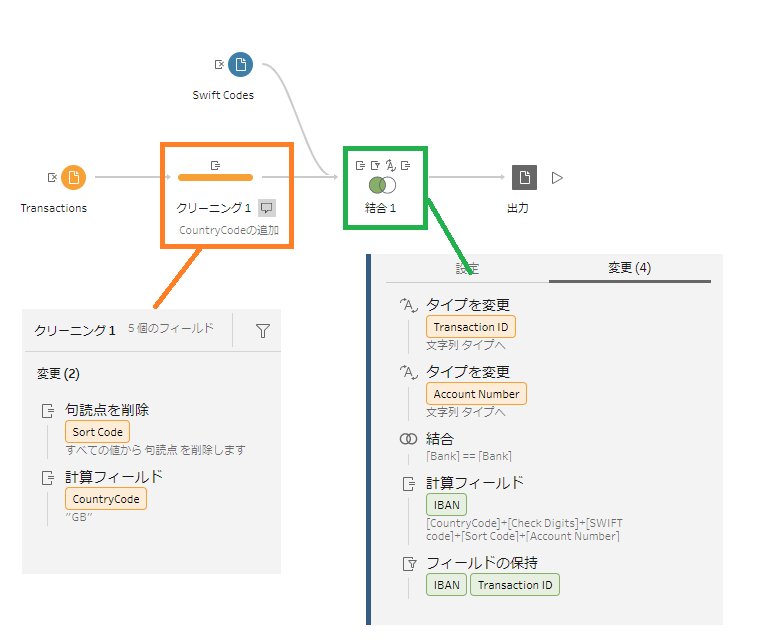
Task: Click type-change icon for Transaction ID entry
Action: click(408, 305)
